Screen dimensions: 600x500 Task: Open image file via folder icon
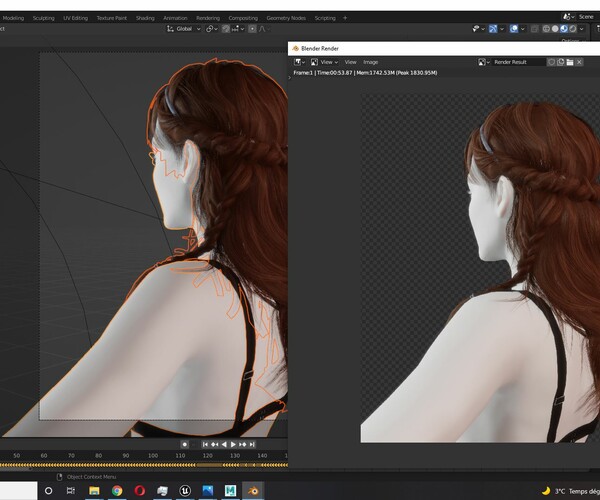point(570,62)
